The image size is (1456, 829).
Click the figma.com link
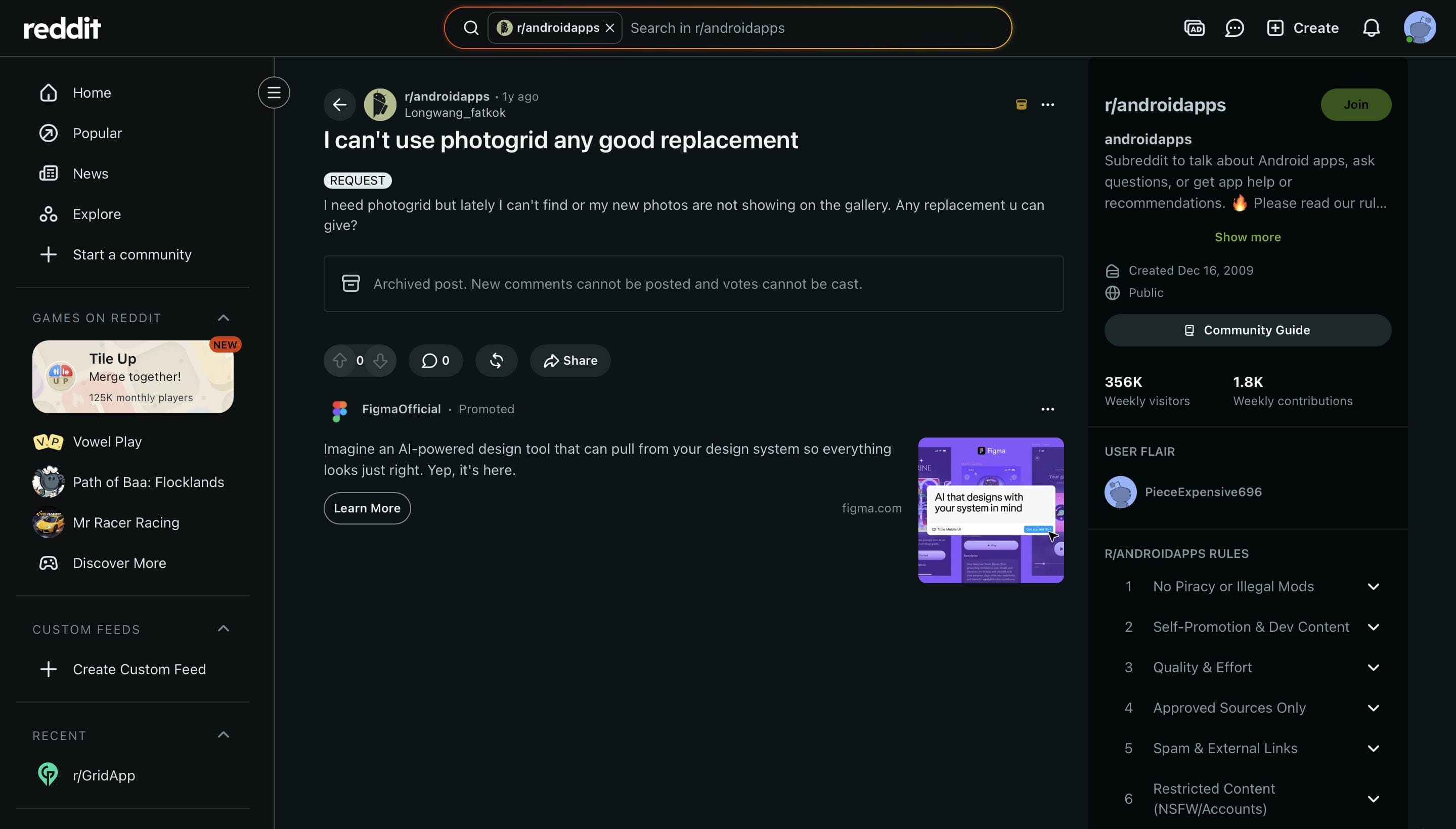click(871, 508)
